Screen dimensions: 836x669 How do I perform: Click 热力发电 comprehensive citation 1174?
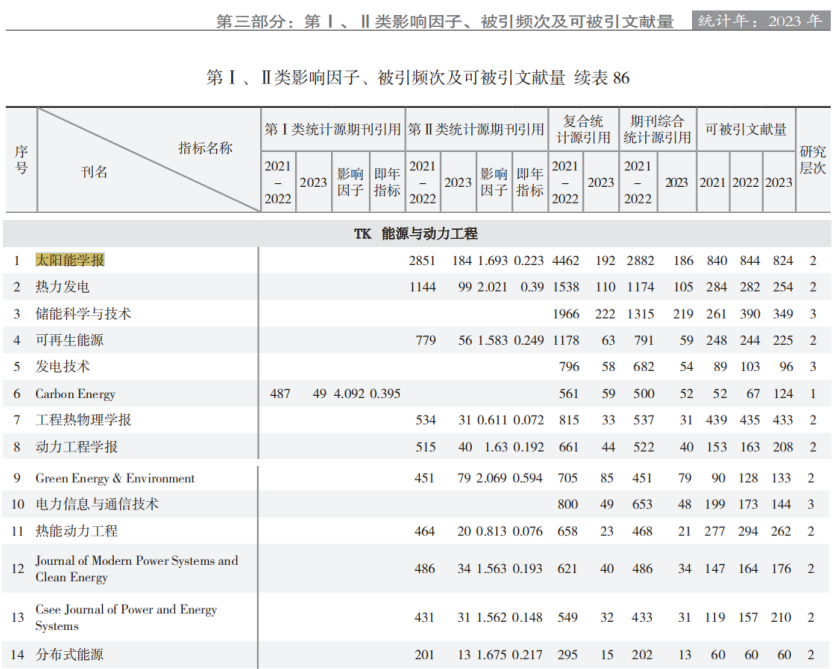[640, 287]
